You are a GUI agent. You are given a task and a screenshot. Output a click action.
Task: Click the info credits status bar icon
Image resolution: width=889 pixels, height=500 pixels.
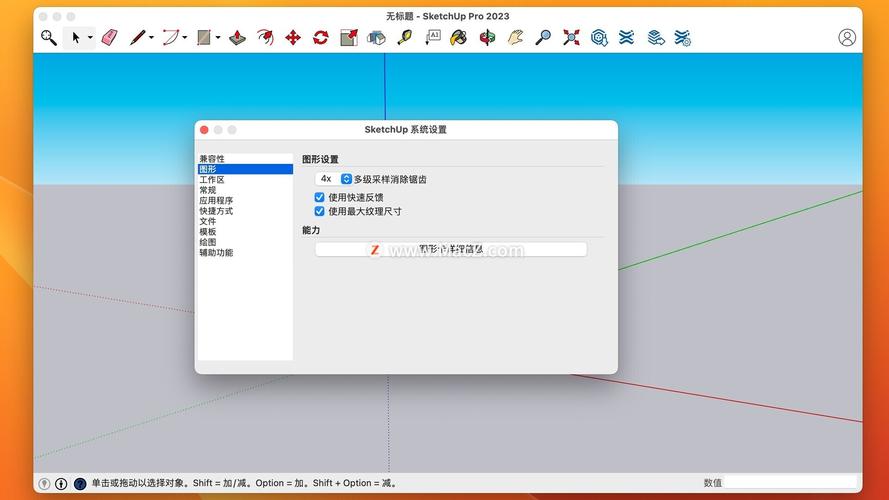(x=61, y=484)
